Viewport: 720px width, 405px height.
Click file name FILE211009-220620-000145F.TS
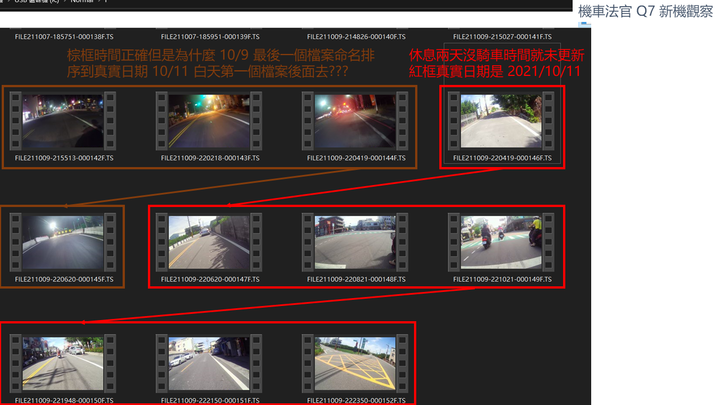64,279
